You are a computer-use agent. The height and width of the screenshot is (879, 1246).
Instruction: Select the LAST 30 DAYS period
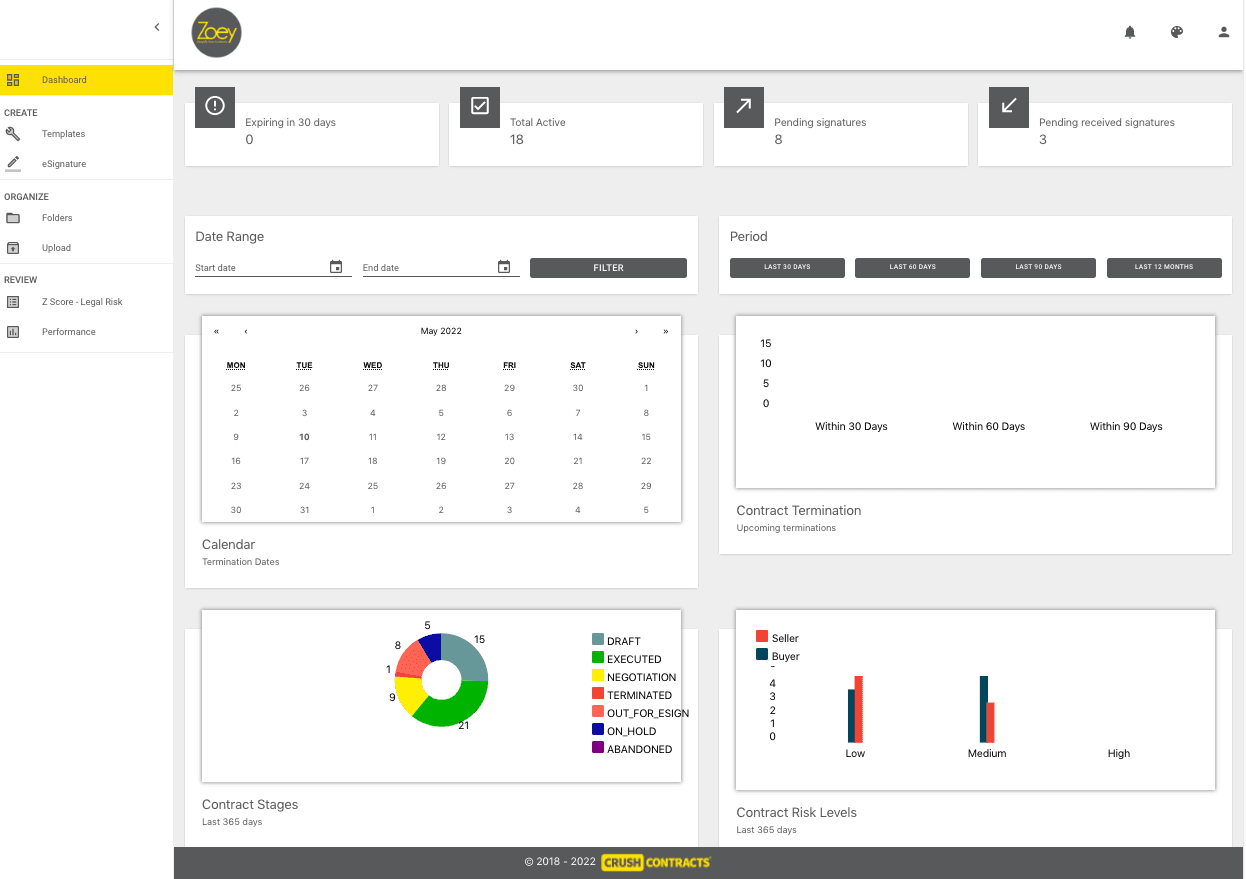point(787,268)
